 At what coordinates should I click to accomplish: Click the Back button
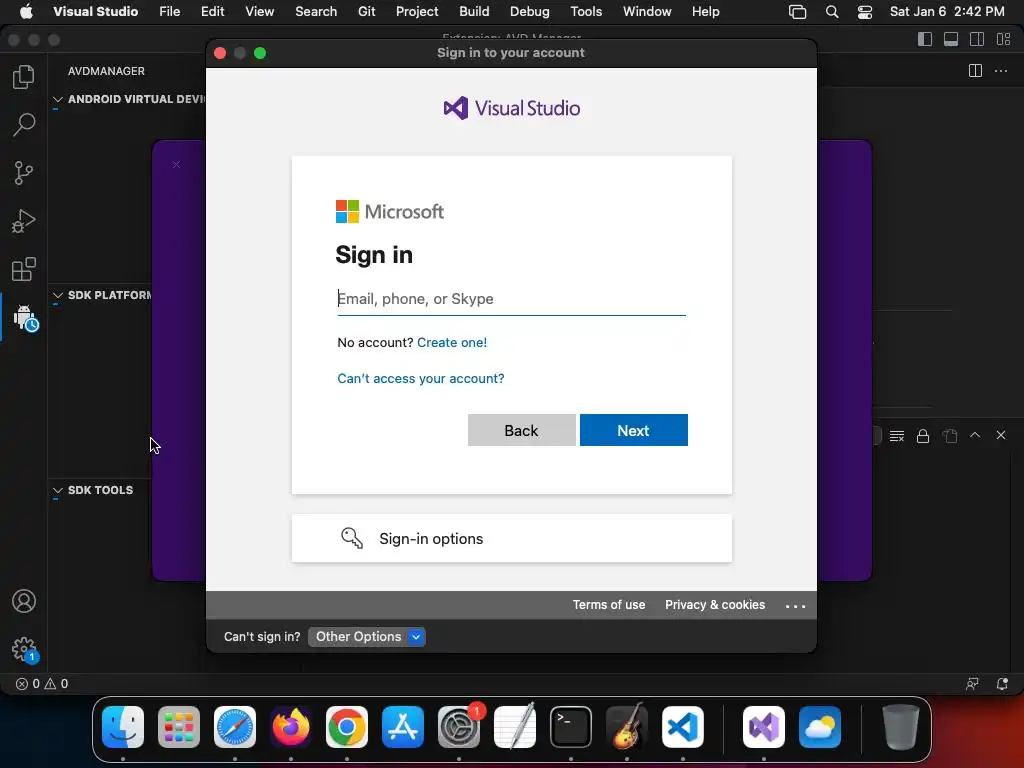521,430
